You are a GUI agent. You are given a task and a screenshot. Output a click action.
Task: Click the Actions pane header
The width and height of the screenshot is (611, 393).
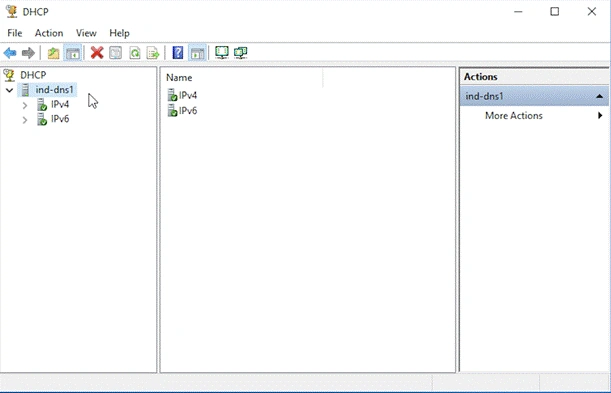tap(534, 77)
